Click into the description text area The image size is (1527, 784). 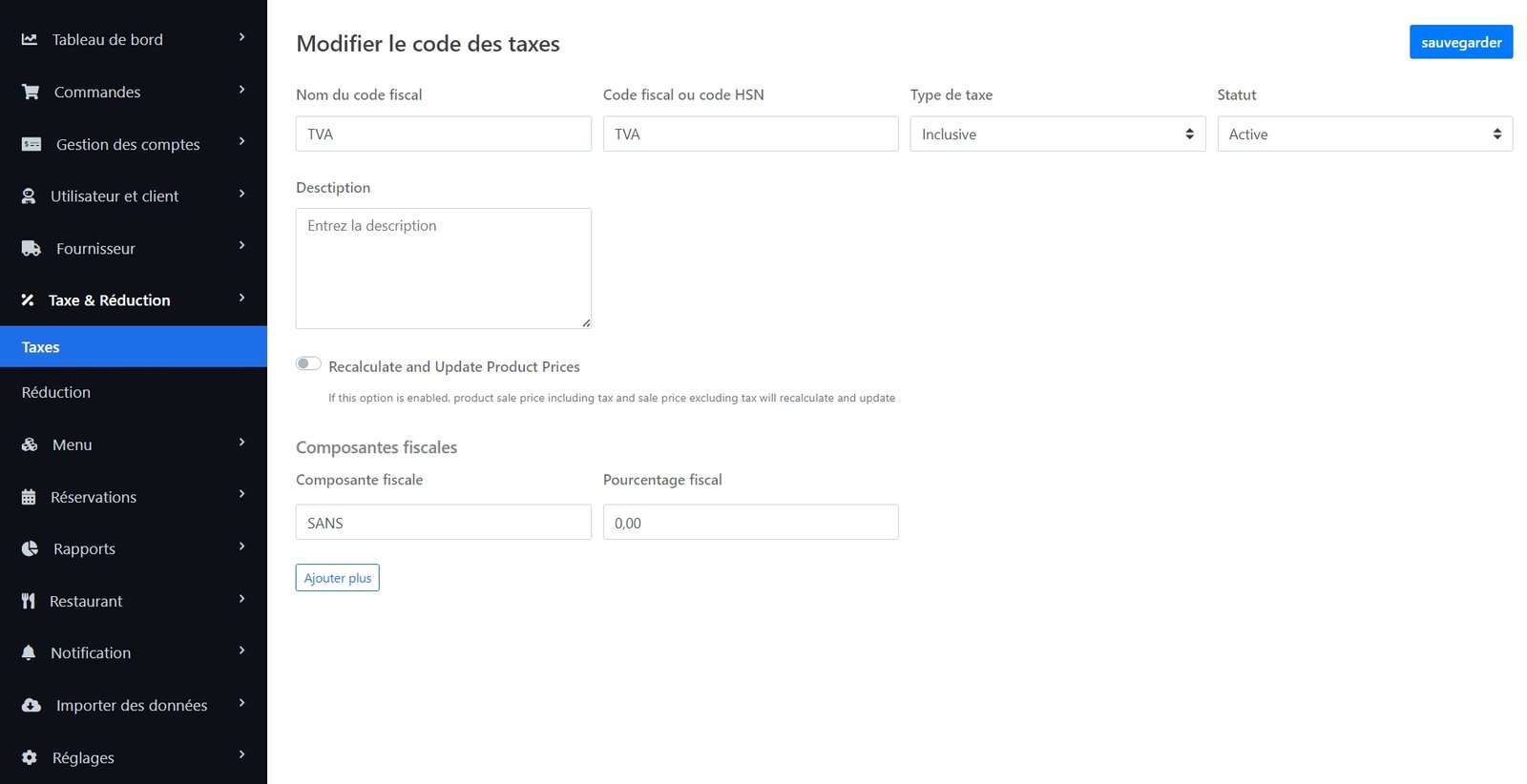coord(443,268)
